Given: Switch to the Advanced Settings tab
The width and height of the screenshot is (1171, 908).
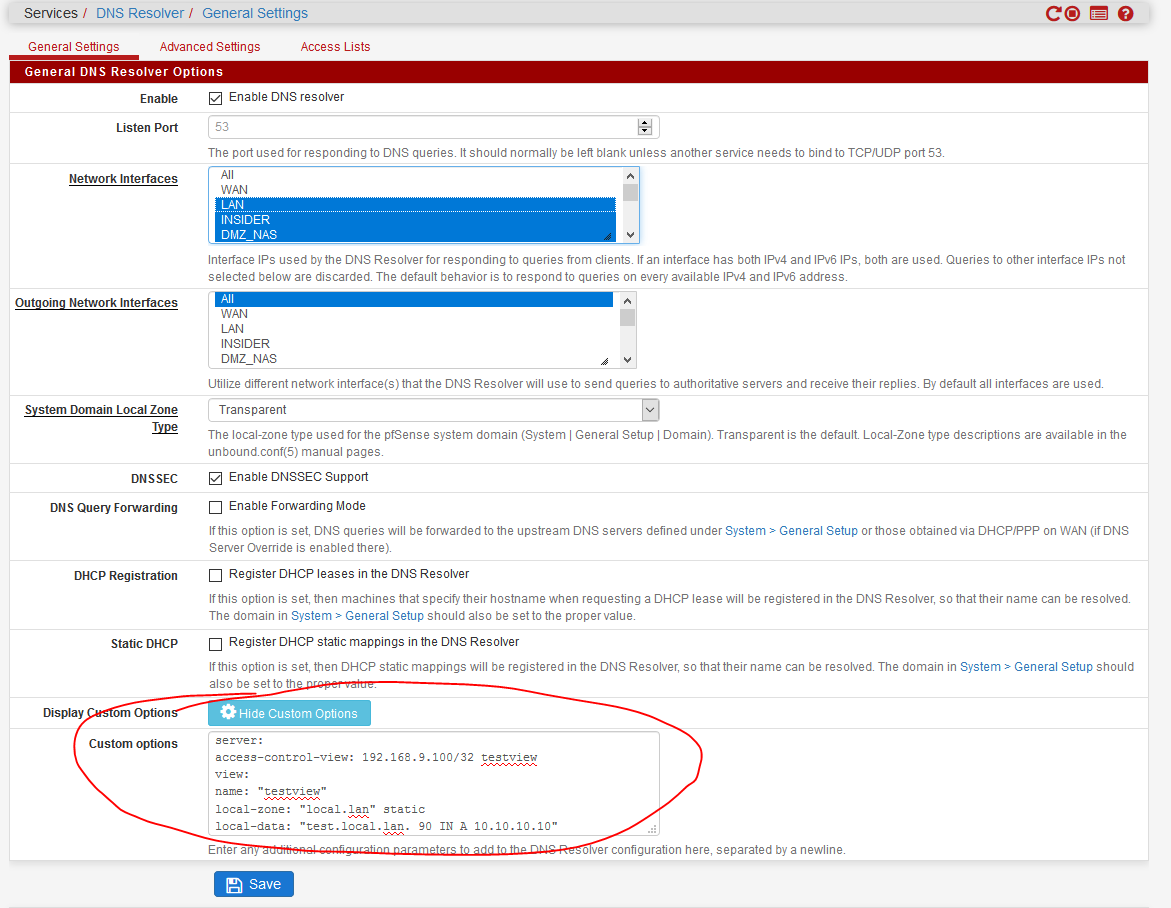Looking at the screenshot, I should click(209, 46).
